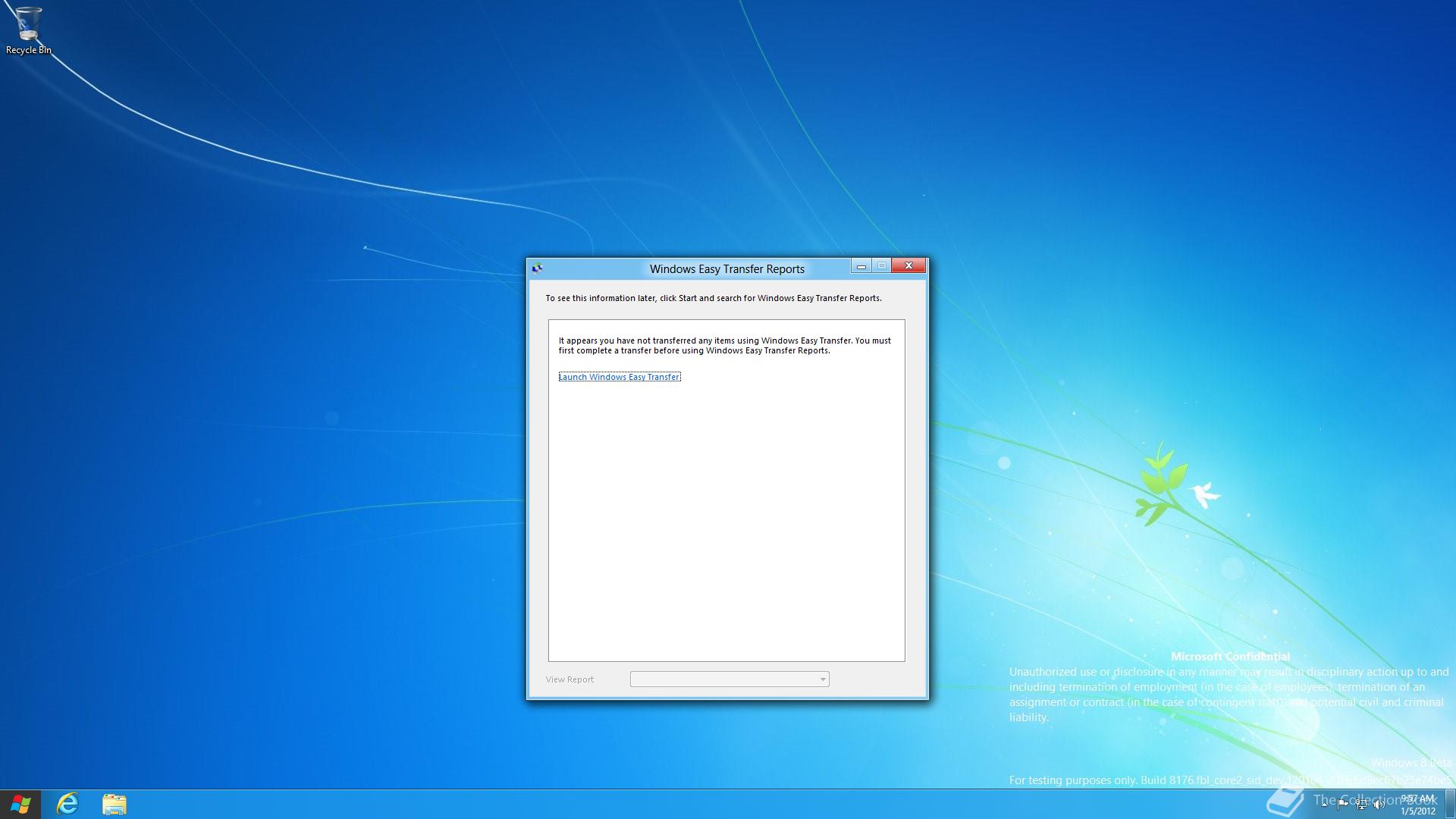The height and width of the screenshot is (819, 1456).
Task: Click the View Report label
Action: pos(570,679)
